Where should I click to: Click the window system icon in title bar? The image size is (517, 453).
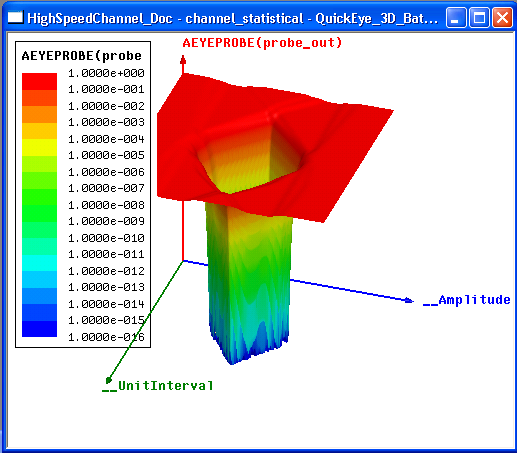coord(15,18)
